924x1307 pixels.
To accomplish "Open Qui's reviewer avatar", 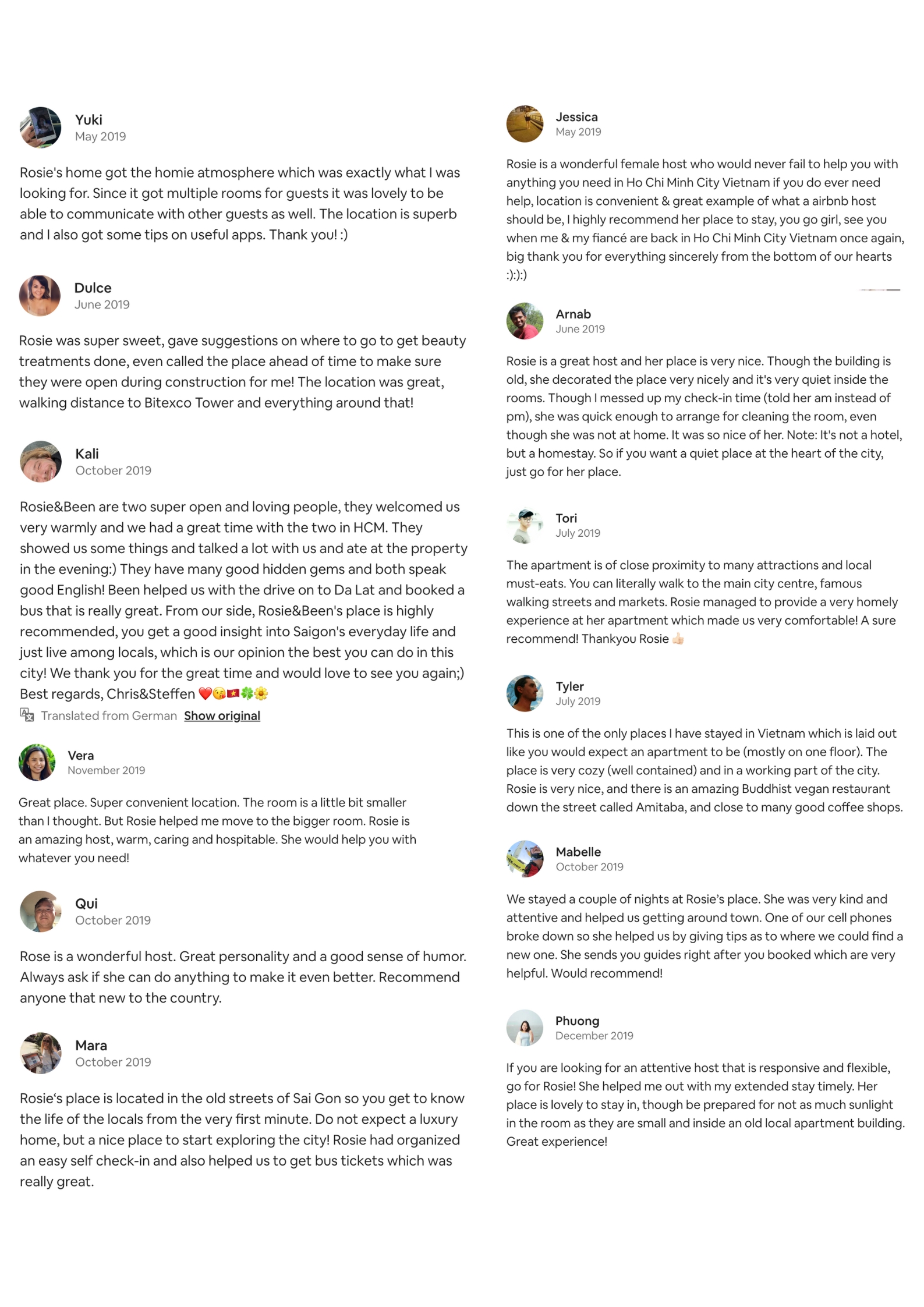I will pos(40,911).
